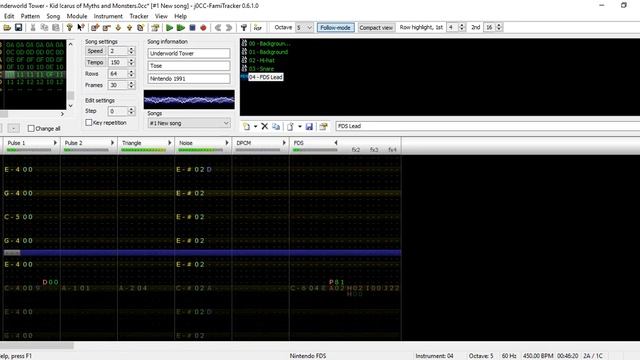This screenshot has height=360, width=640.
Task: Toggle the Follow-mode button
Action: [336, 28]
